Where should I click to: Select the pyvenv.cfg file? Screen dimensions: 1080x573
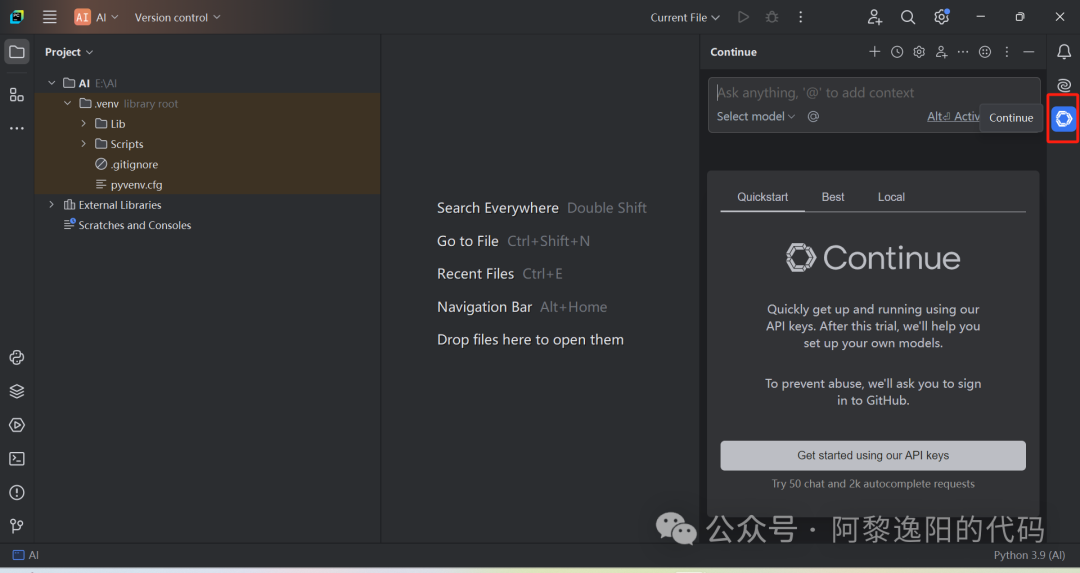[207, 185]
